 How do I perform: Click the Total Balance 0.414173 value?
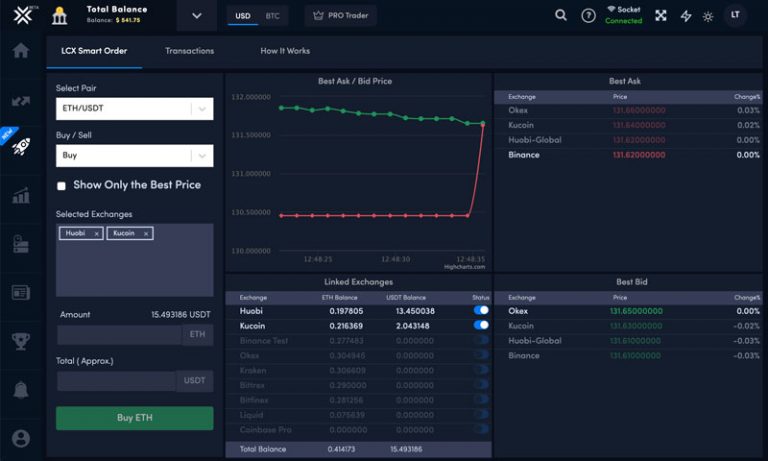pos(341,449)
